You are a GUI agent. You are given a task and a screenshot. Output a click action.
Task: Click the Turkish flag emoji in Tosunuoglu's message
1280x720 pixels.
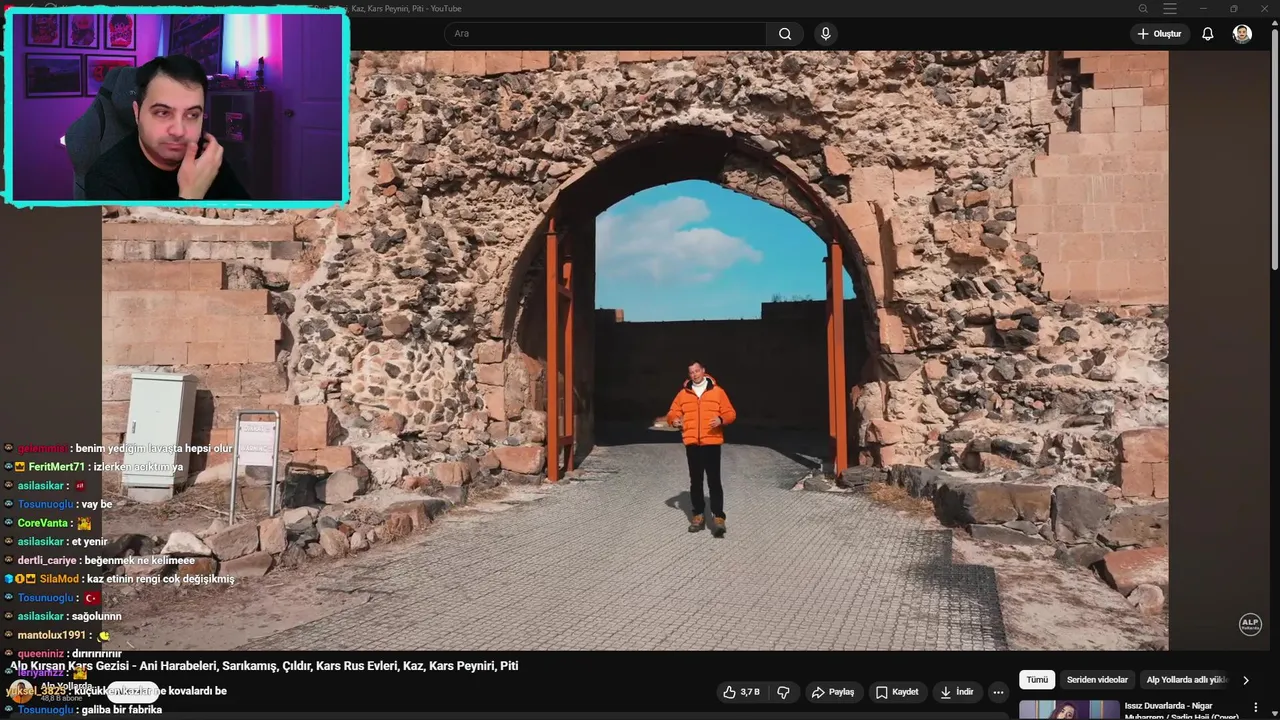91,598
